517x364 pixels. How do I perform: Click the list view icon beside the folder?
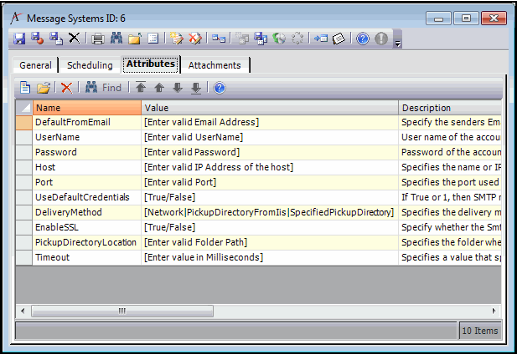pos(153,39)
